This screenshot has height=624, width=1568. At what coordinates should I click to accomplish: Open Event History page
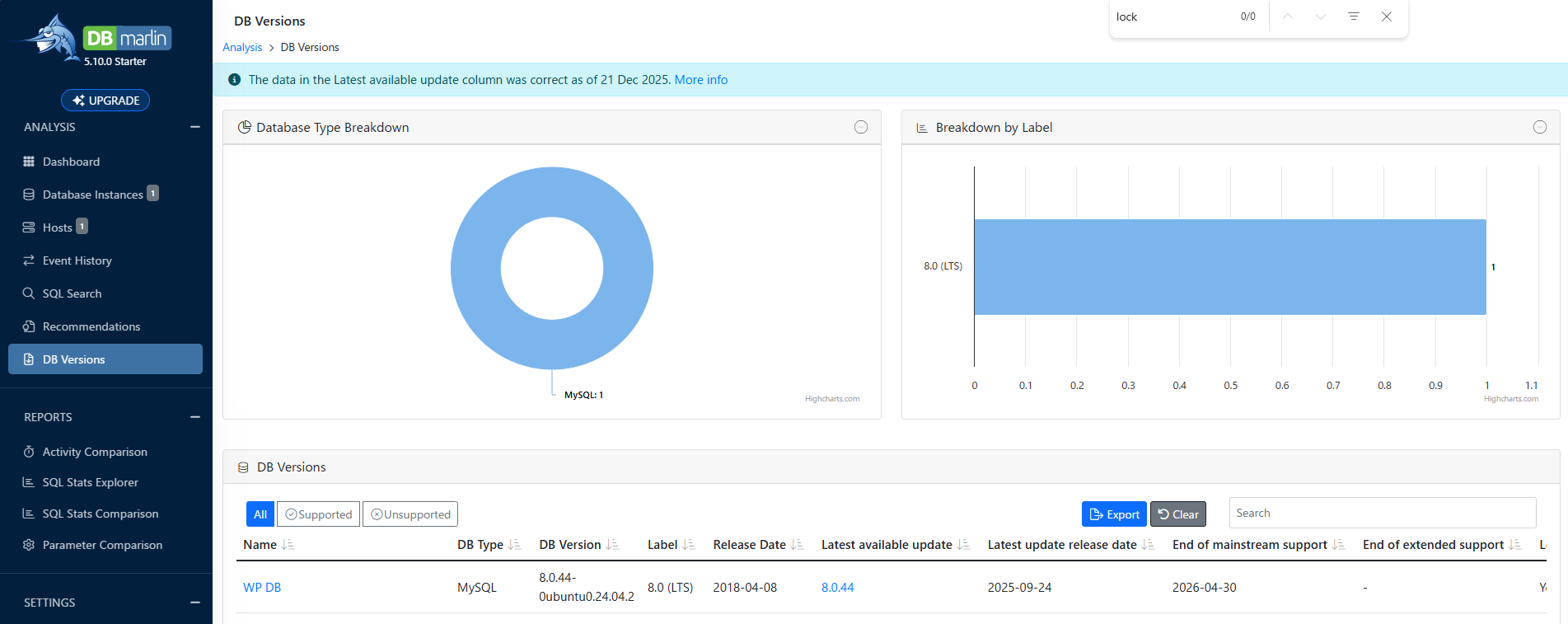(77, 260)
